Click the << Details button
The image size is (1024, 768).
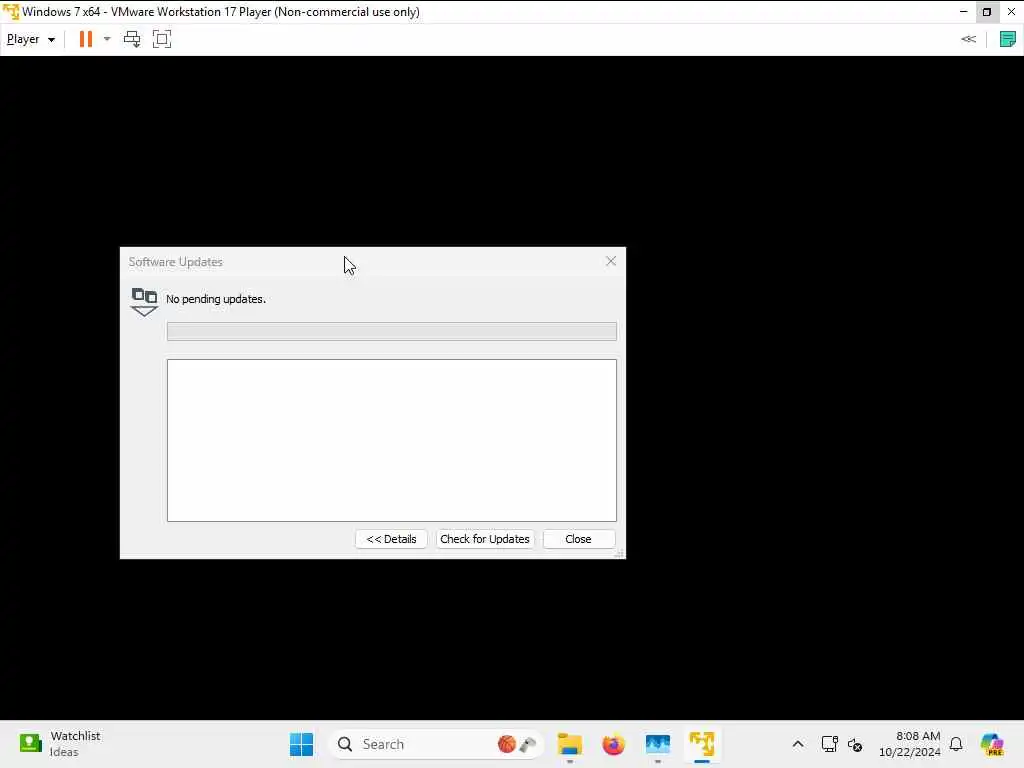point(391,539)
